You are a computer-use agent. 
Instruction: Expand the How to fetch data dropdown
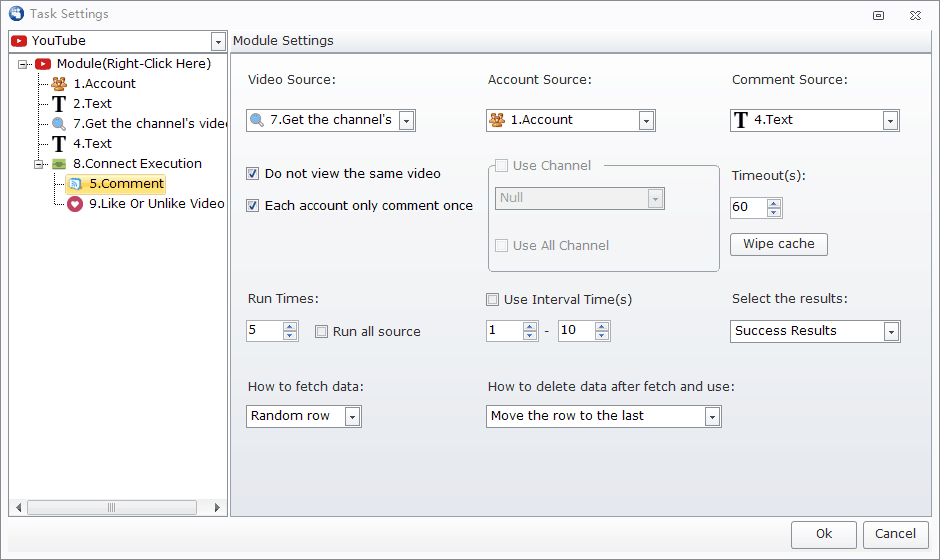(352, 417)
